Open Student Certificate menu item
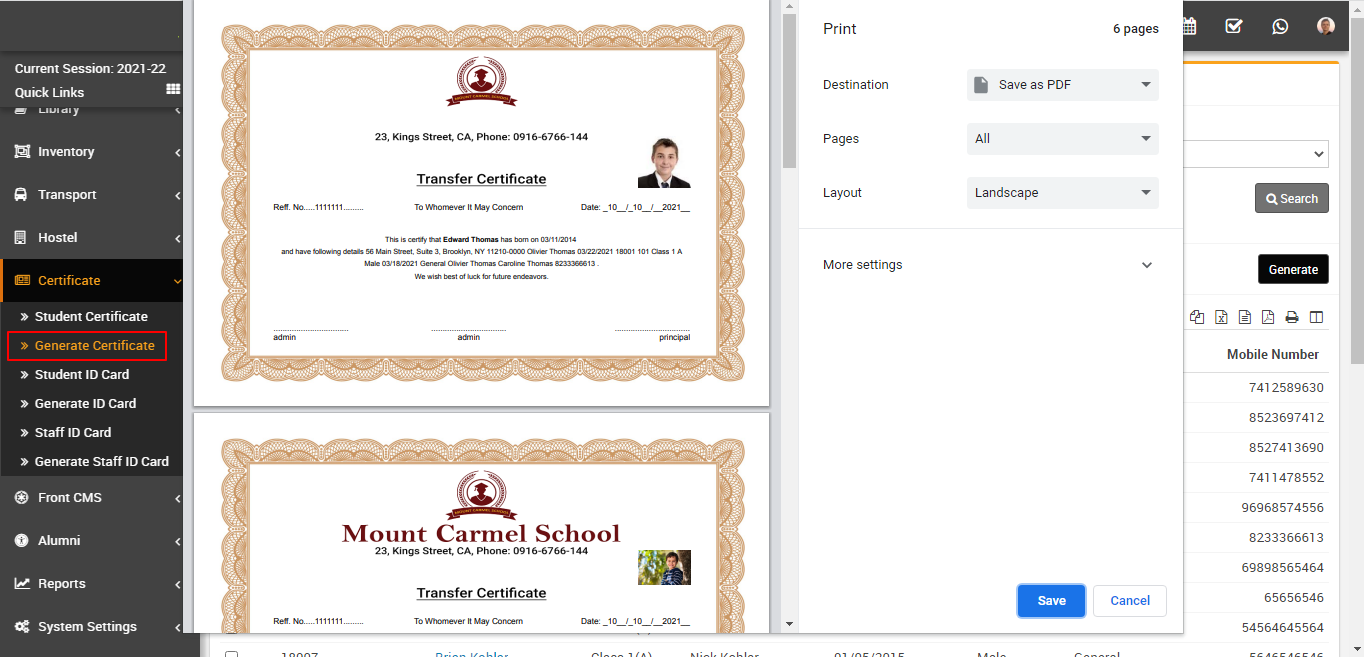This screenshot has height=657, width=1364. (91, 316)
